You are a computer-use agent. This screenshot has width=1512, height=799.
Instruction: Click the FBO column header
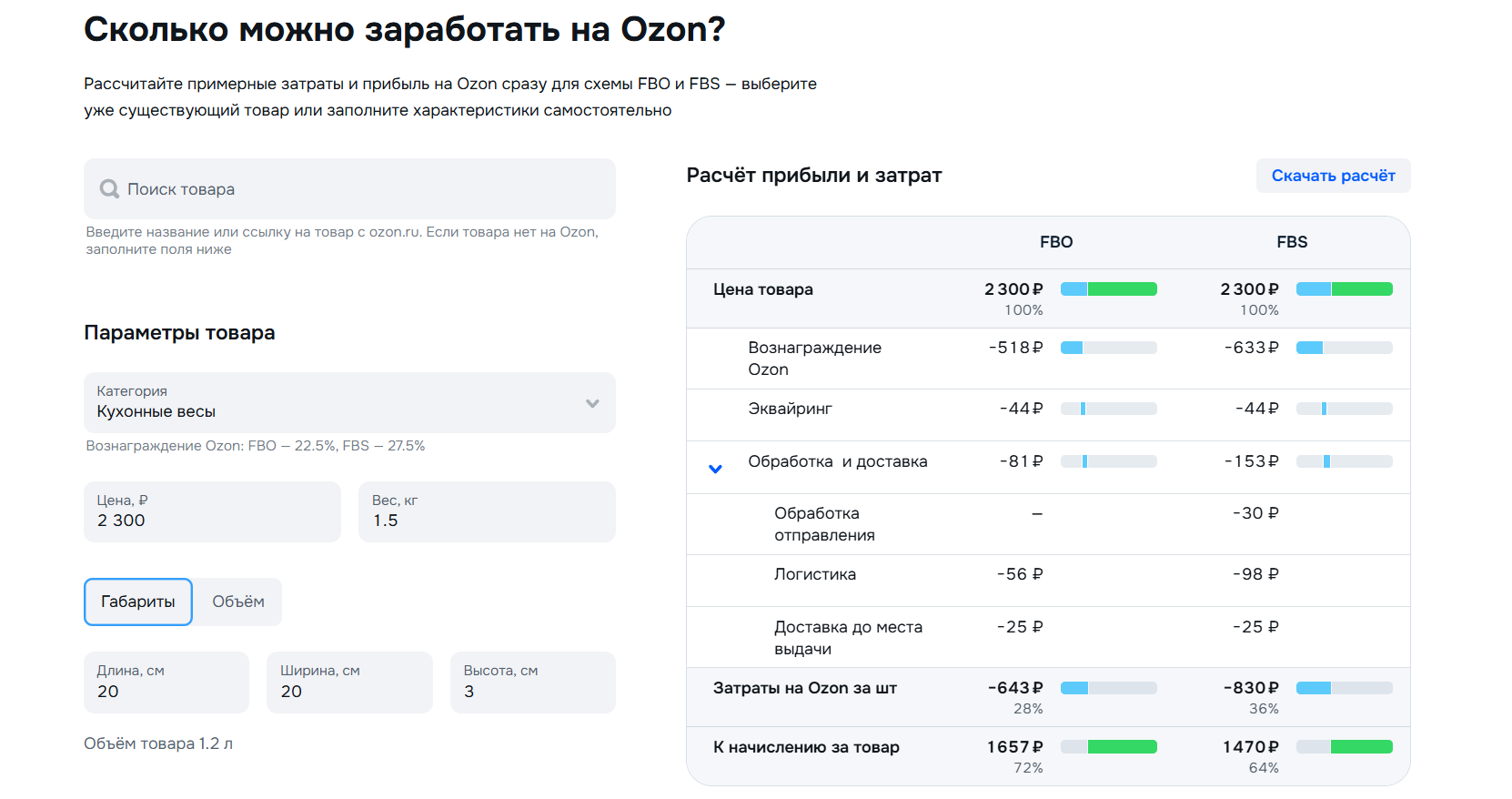coord(1056,242)
